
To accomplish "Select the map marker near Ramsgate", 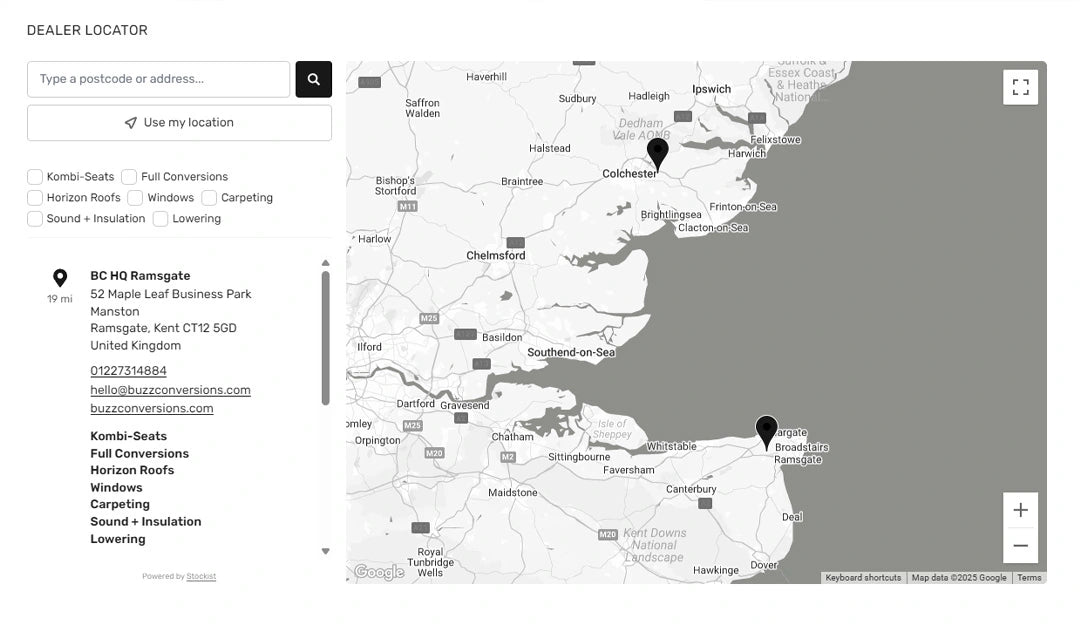I will click(x=766, y=432).
